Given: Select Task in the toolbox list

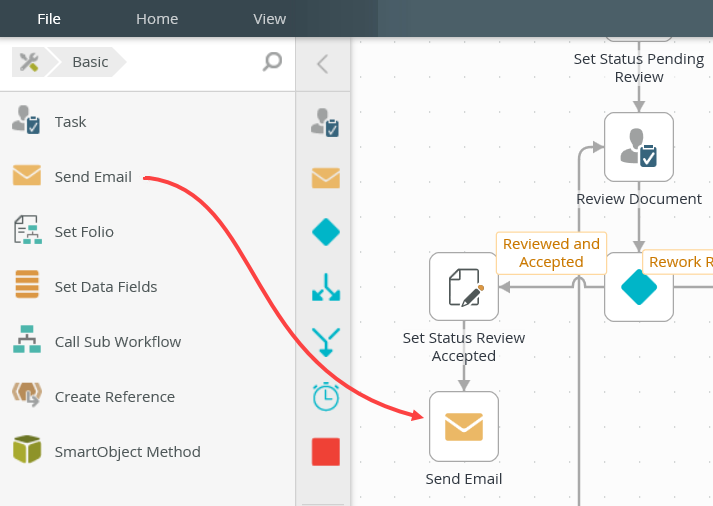Looking at the screenshot, I should click(70, 122).
